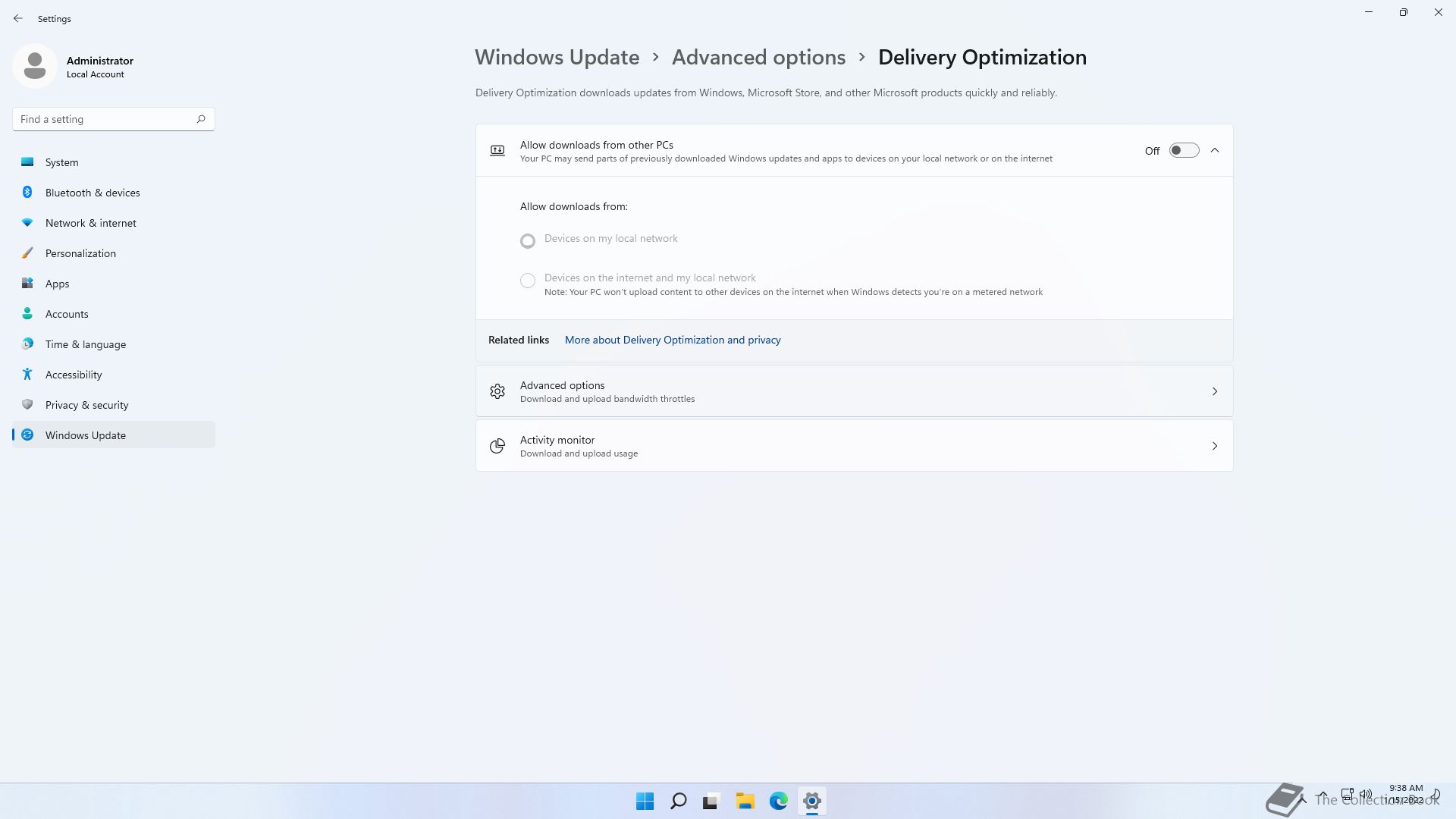
Task: Open the Apps settings category
Action: click(114, 284)
